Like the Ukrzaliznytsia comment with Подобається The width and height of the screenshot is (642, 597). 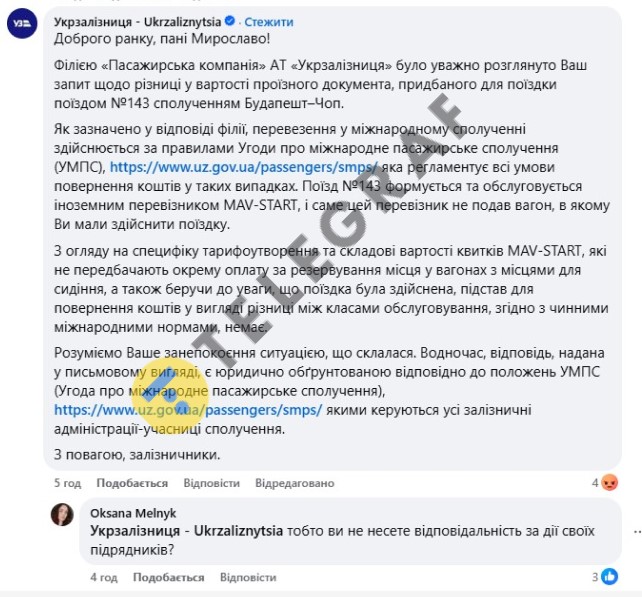point(132,483)
